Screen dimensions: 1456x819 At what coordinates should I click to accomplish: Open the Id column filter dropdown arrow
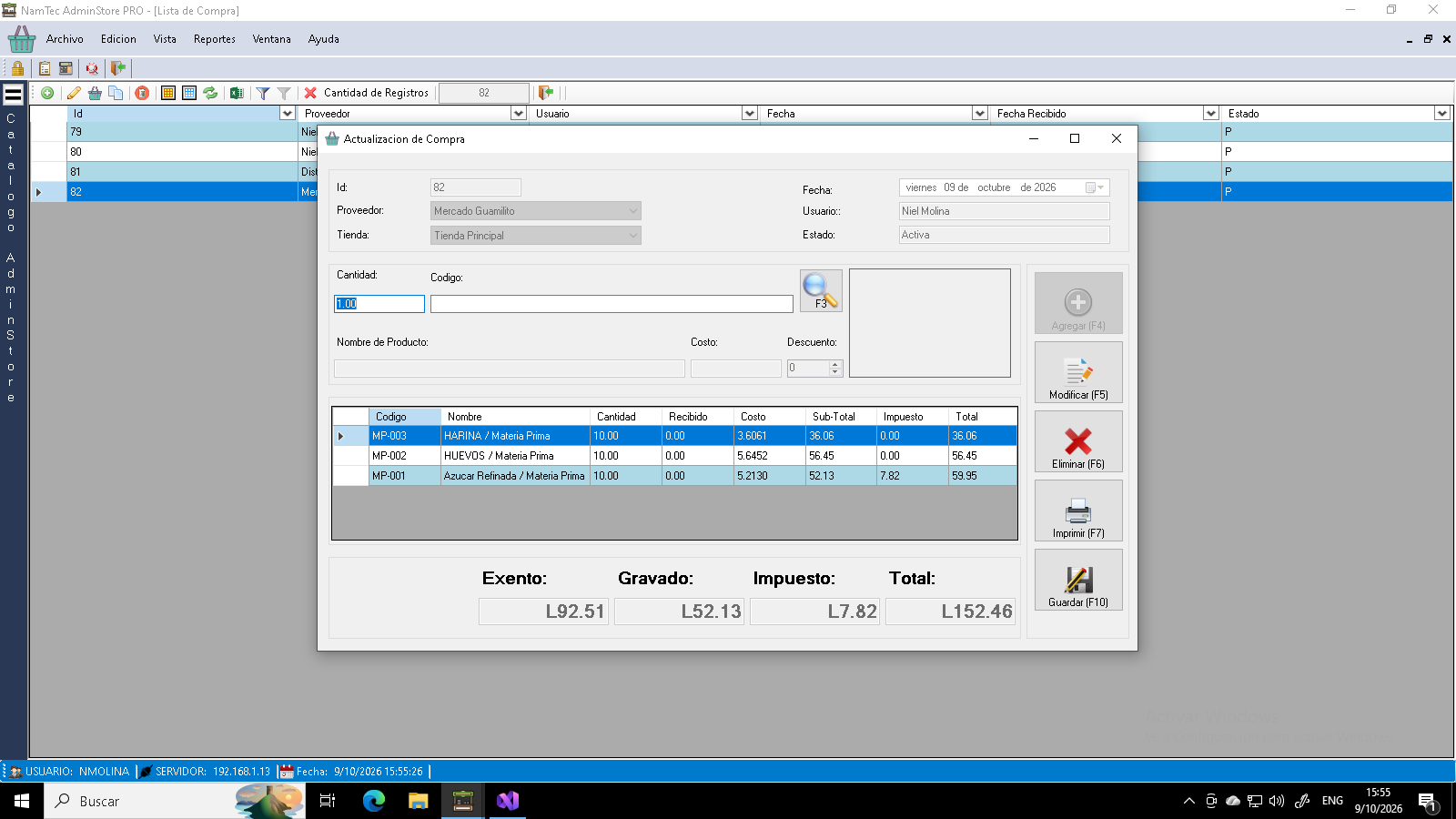click(288, 114)
